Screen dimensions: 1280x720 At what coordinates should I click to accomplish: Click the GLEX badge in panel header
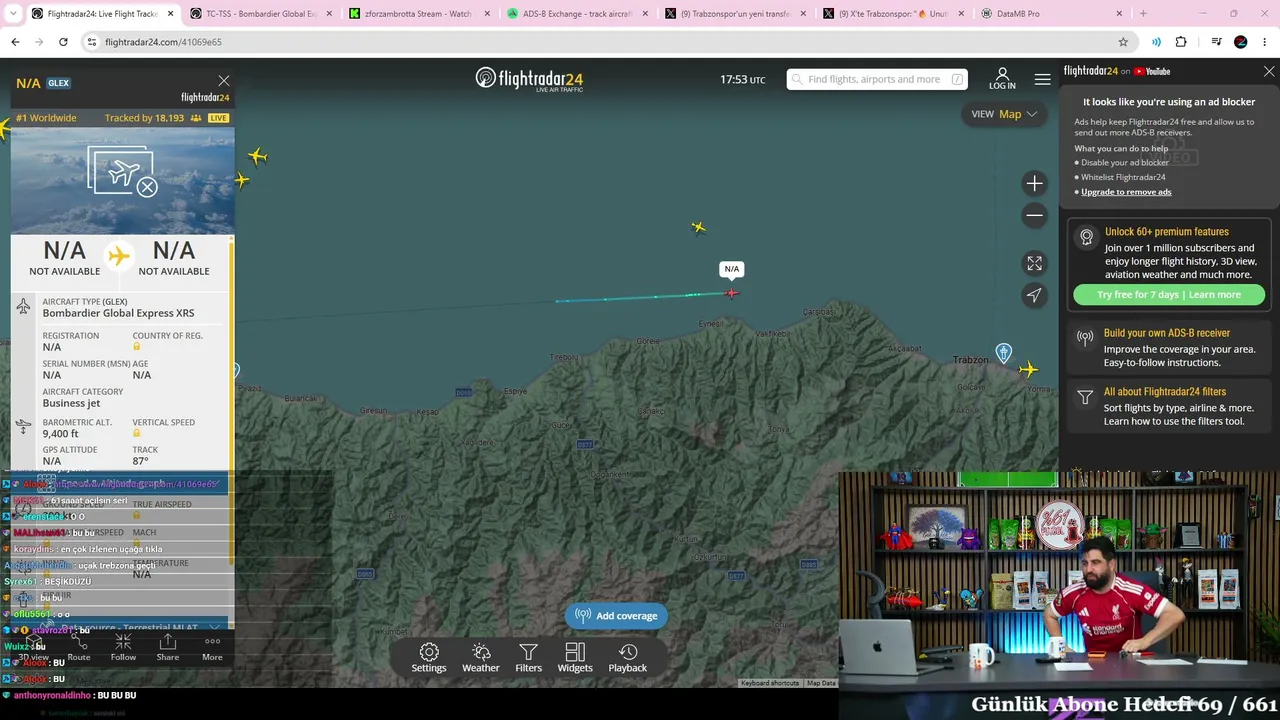[58, 83]
